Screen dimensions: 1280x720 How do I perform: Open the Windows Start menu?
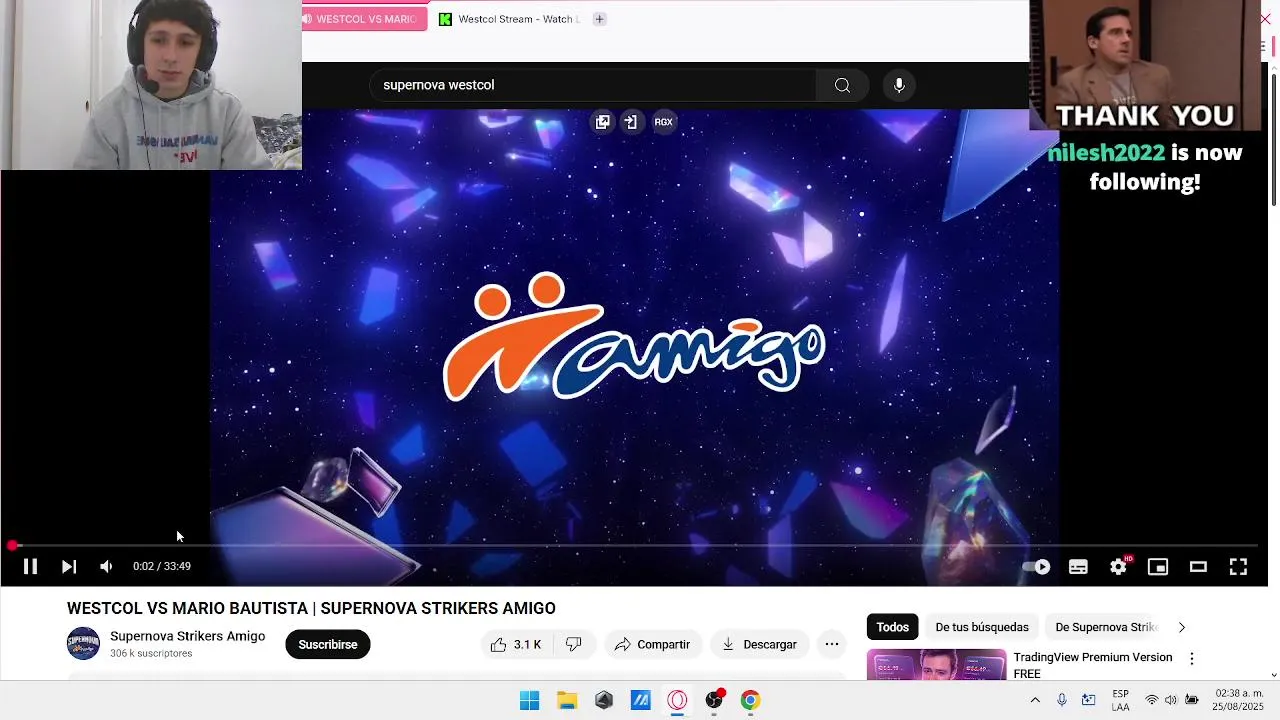pyautogui.click(x=530, y=700)
